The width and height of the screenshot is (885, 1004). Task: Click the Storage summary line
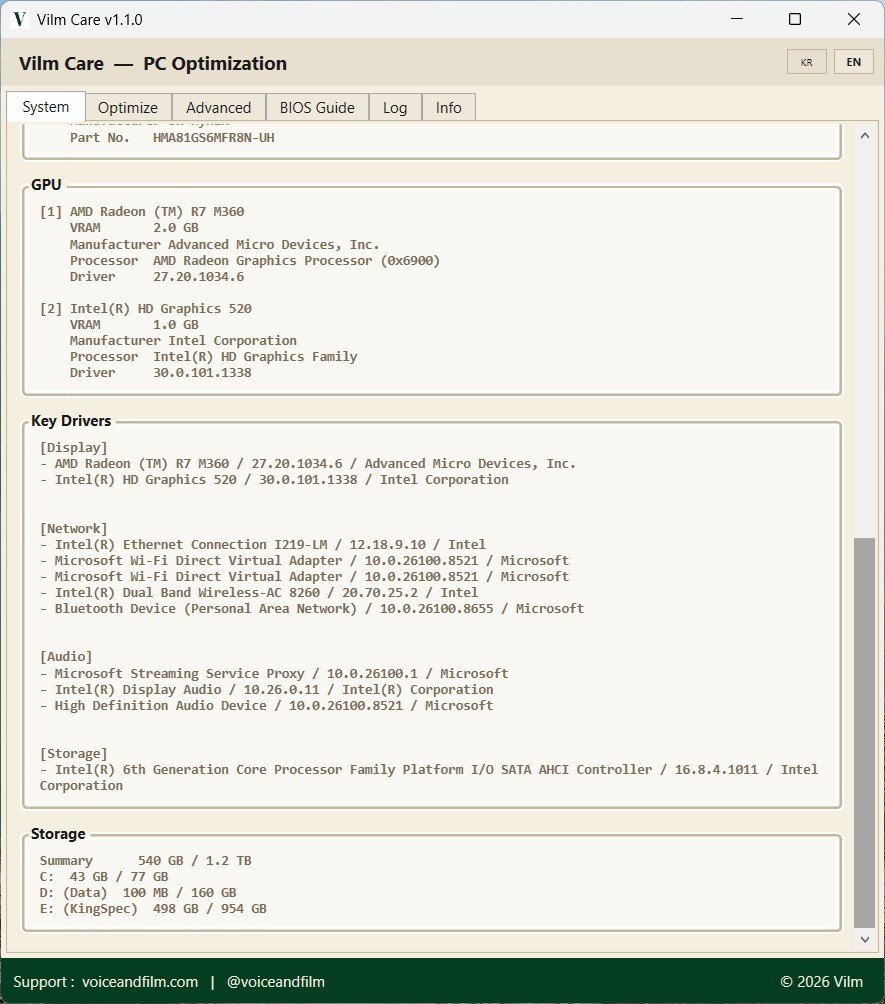coord(145,861)
